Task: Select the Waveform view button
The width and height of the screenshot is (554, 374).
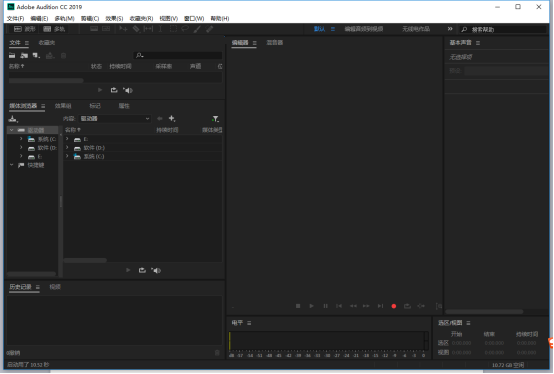Action: [24, 29]
